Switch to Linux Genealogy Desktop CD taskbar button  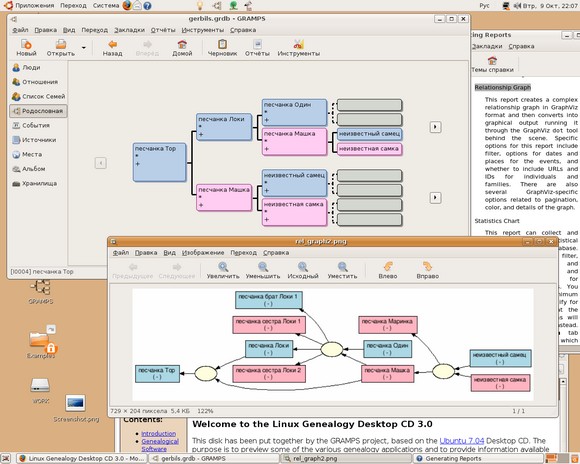point(82,458)
